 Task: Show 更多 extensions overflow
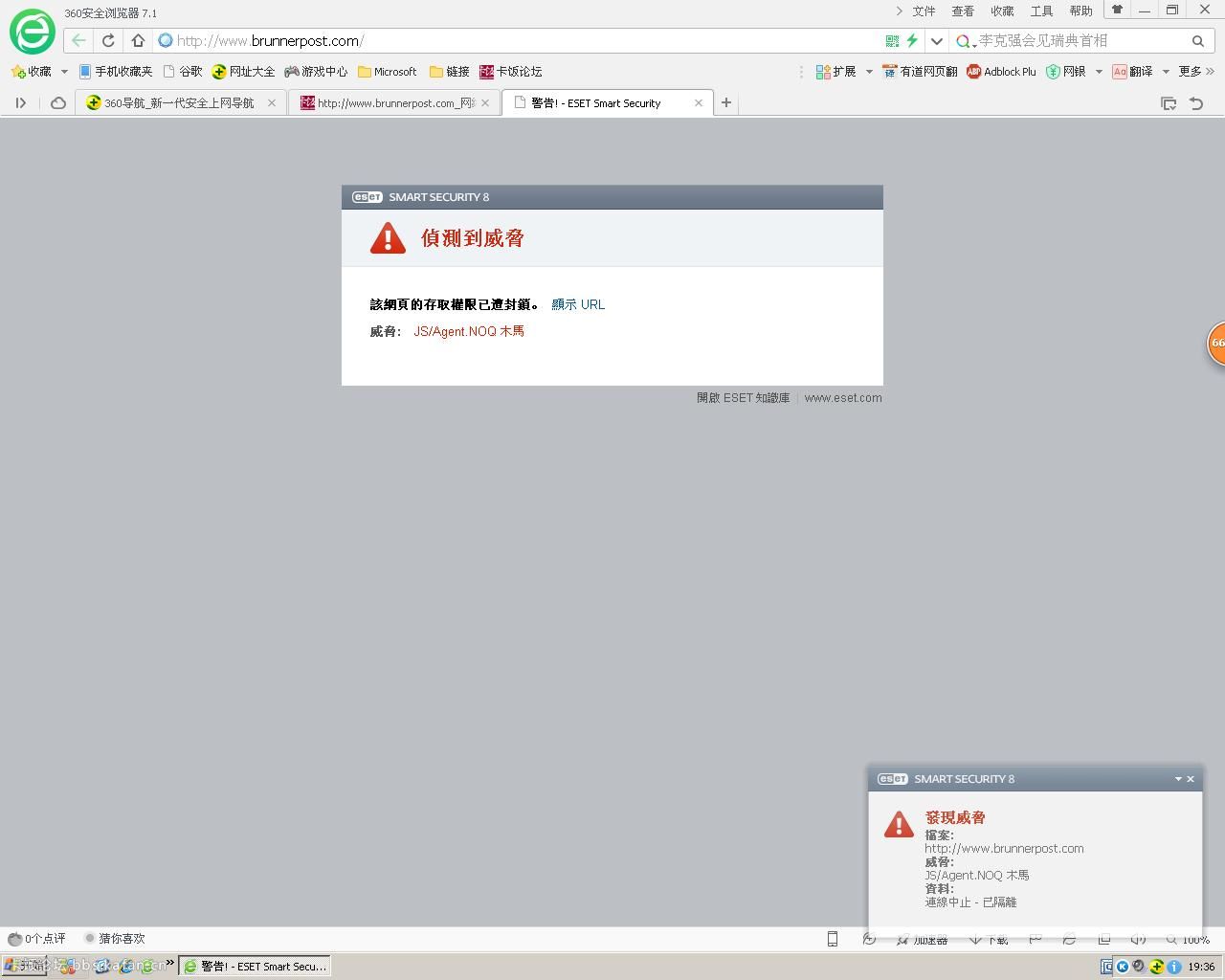coord(1196,72)
